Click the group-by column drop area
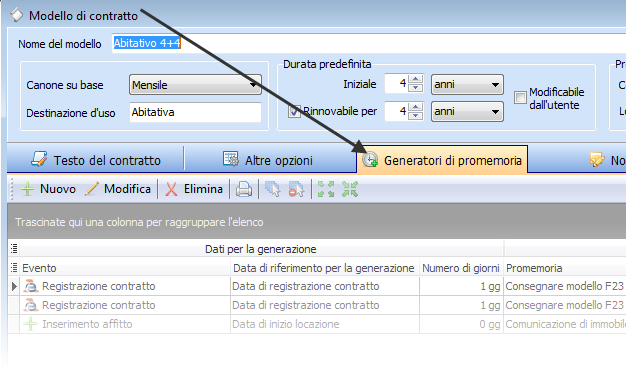Image resolution: width=626 pixels, height=368 pixels. click(317, 222)
